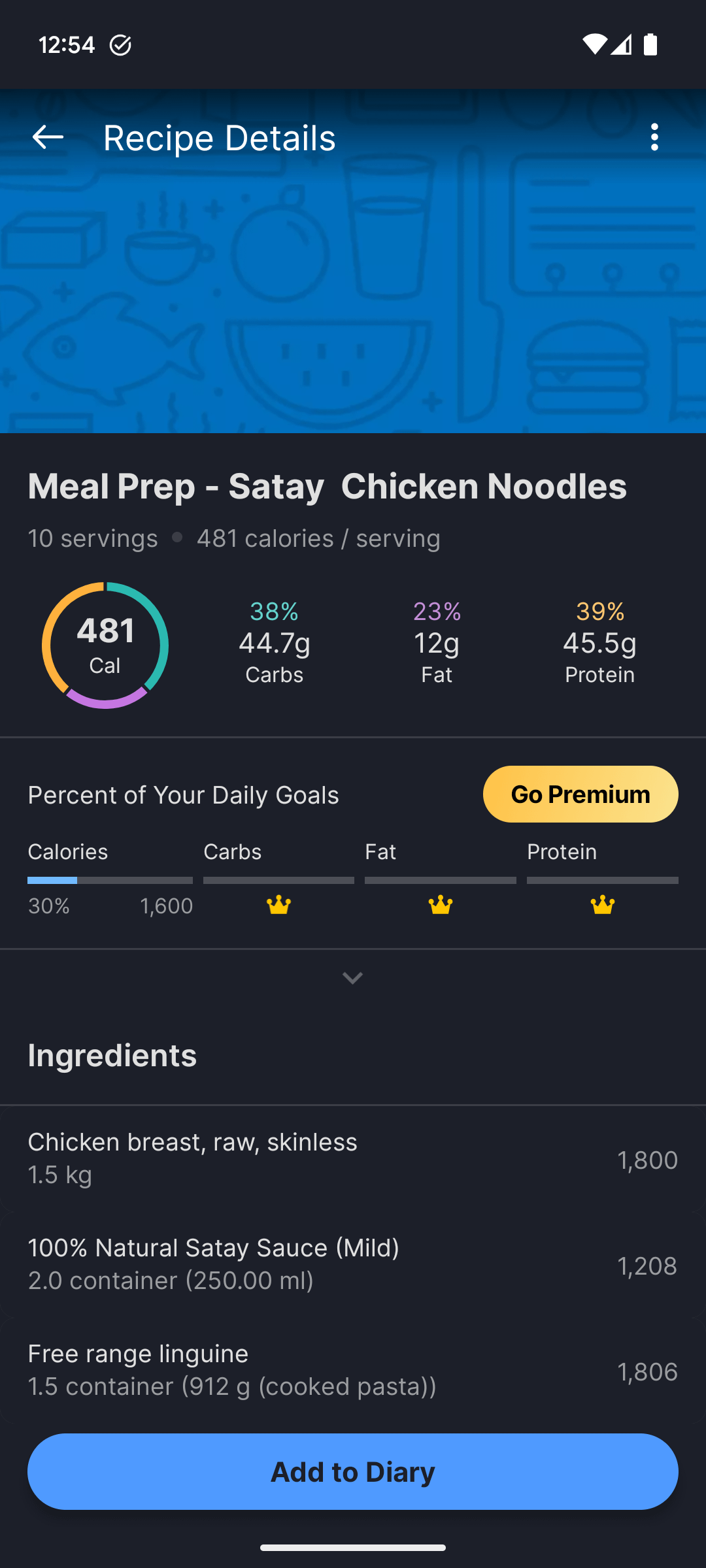Tap the Fat premium crown icon
Viewport: 706px width, 1568px height.
click(440, 905)
